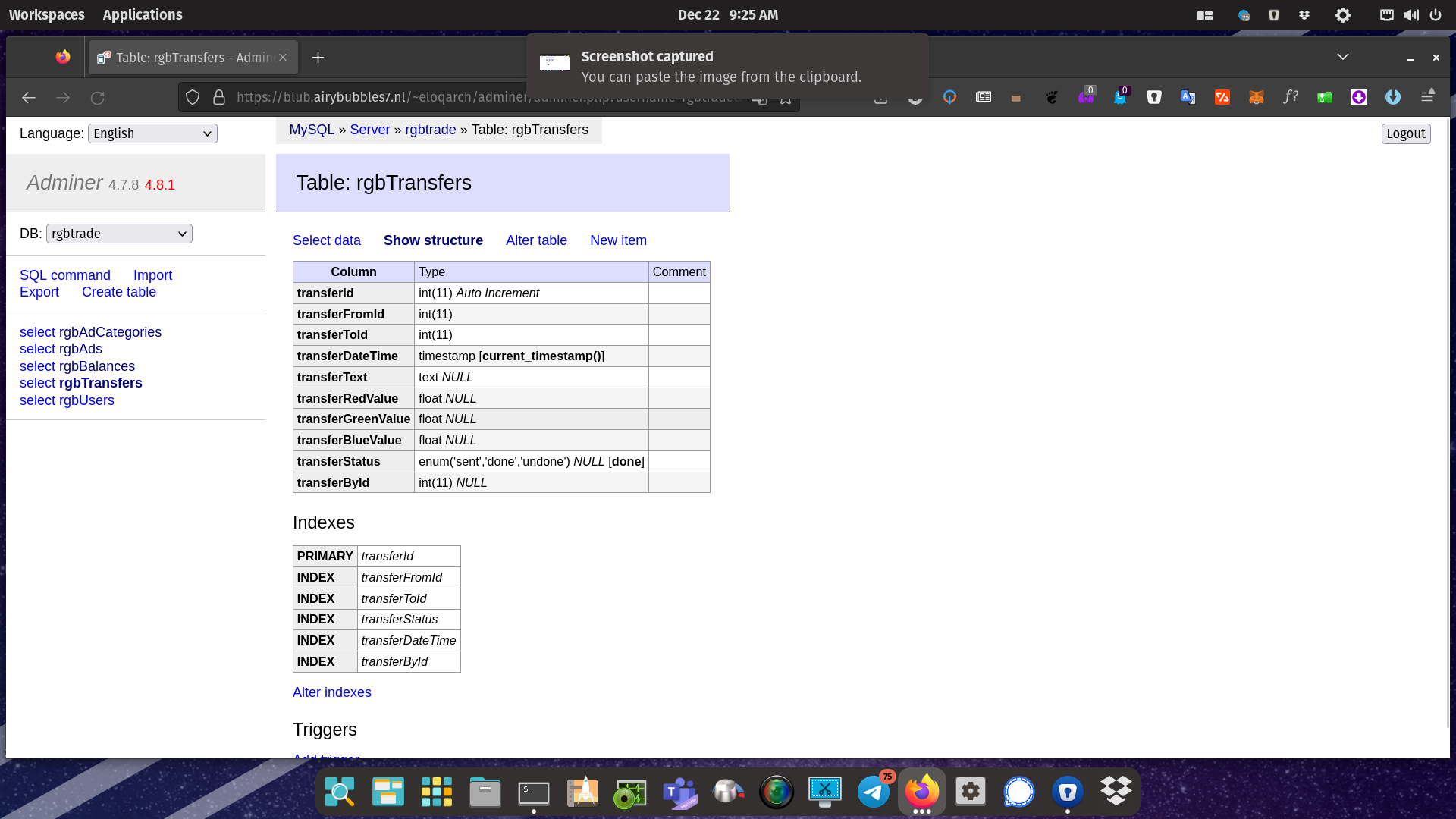The image size is (1456, 819).
Task: Launch Microsoft Teams Preview from dock
Action: [x=679, y=792]
